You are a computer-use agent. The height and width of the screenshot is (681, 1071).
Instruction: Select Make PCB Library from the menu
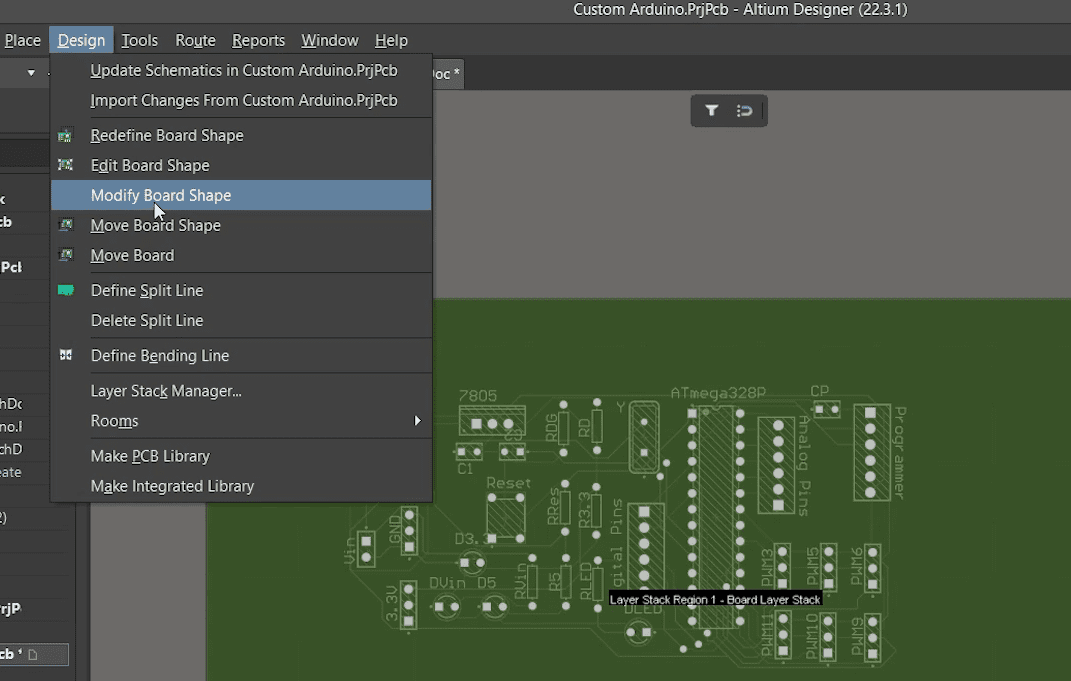point(149,456)
